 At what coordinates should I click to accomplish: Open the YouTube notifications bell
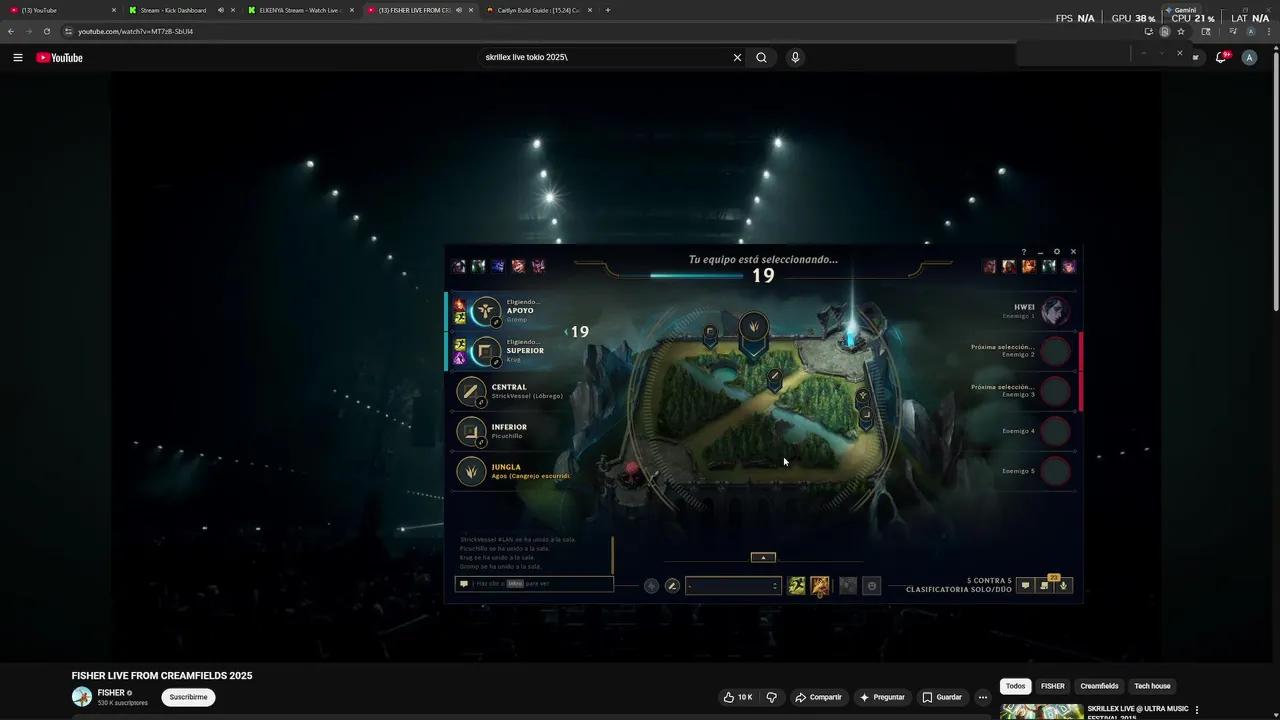(x=1221, y=57)
